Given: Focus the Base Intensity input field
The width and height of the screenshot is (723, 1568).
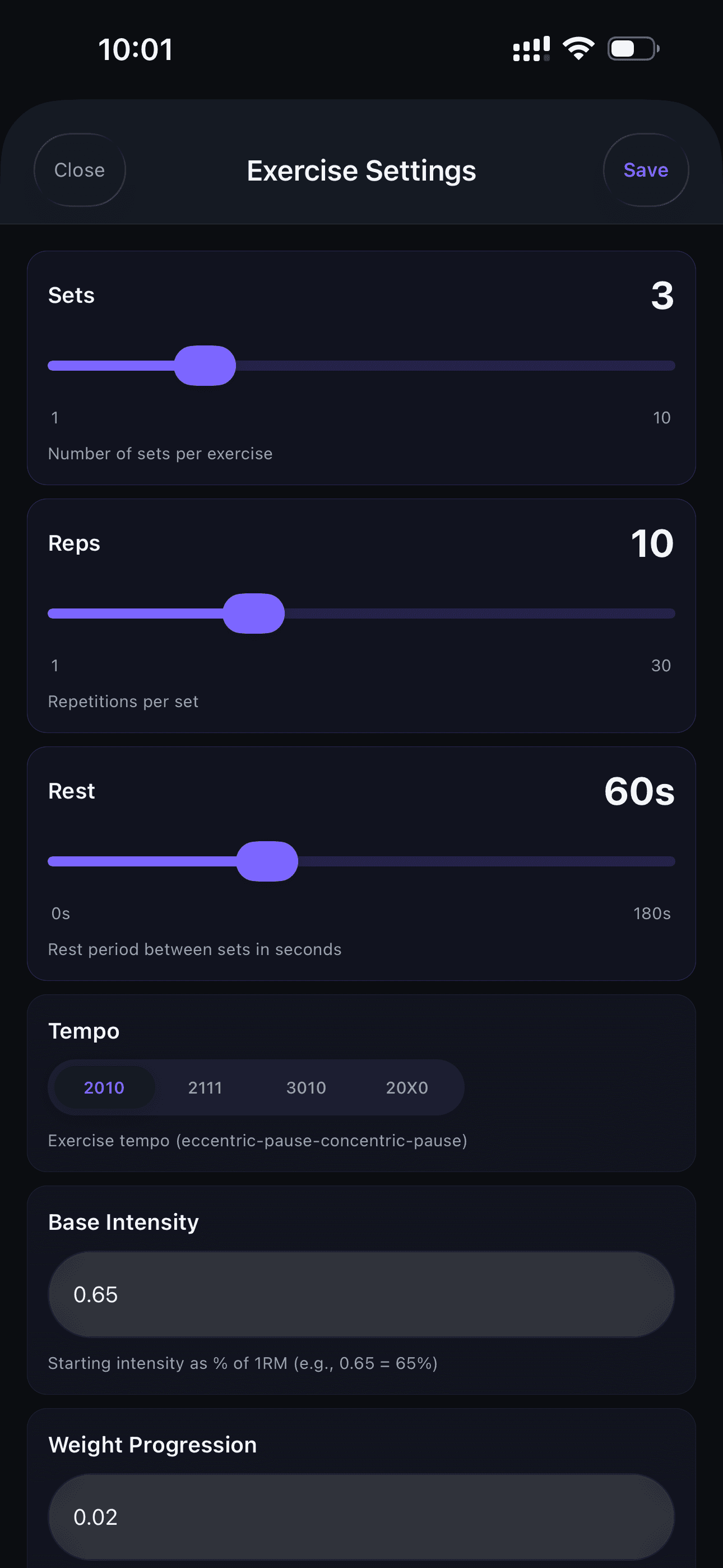Looking at the screenshot, I should tap(361, 1294).
